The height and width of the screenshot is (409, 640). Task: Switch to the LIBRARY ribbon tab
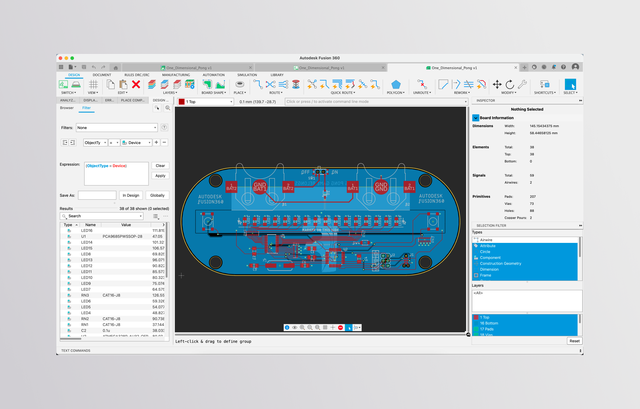point(277,75)
